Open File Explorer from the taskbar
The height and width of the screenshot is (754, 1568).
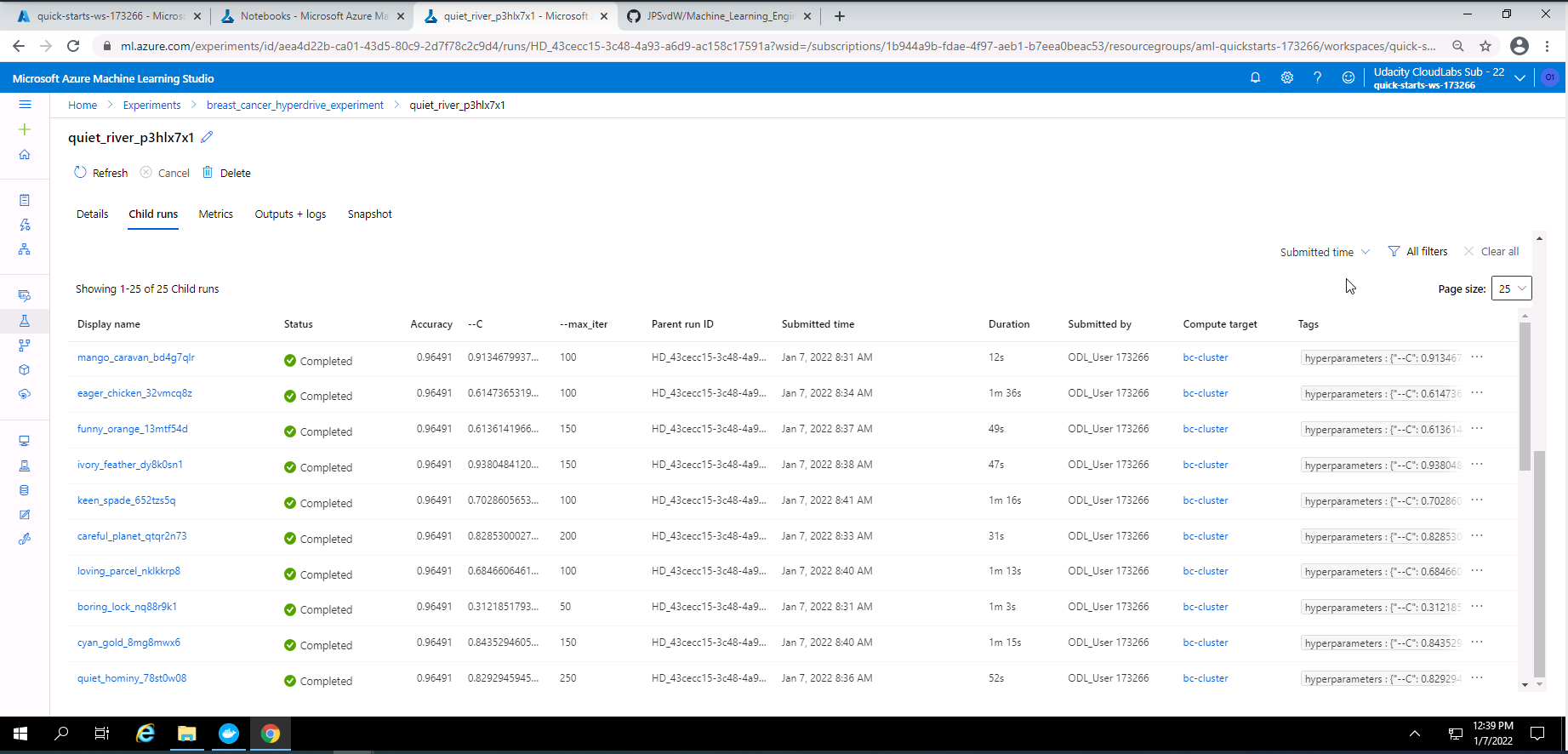pos(187,734)
